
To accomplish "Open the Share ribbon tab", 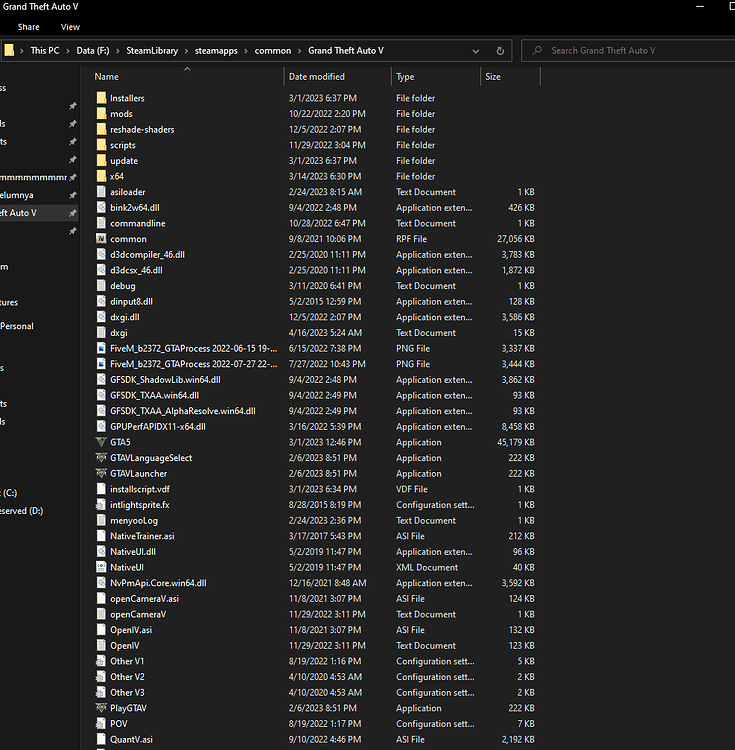I will [28, 27].
